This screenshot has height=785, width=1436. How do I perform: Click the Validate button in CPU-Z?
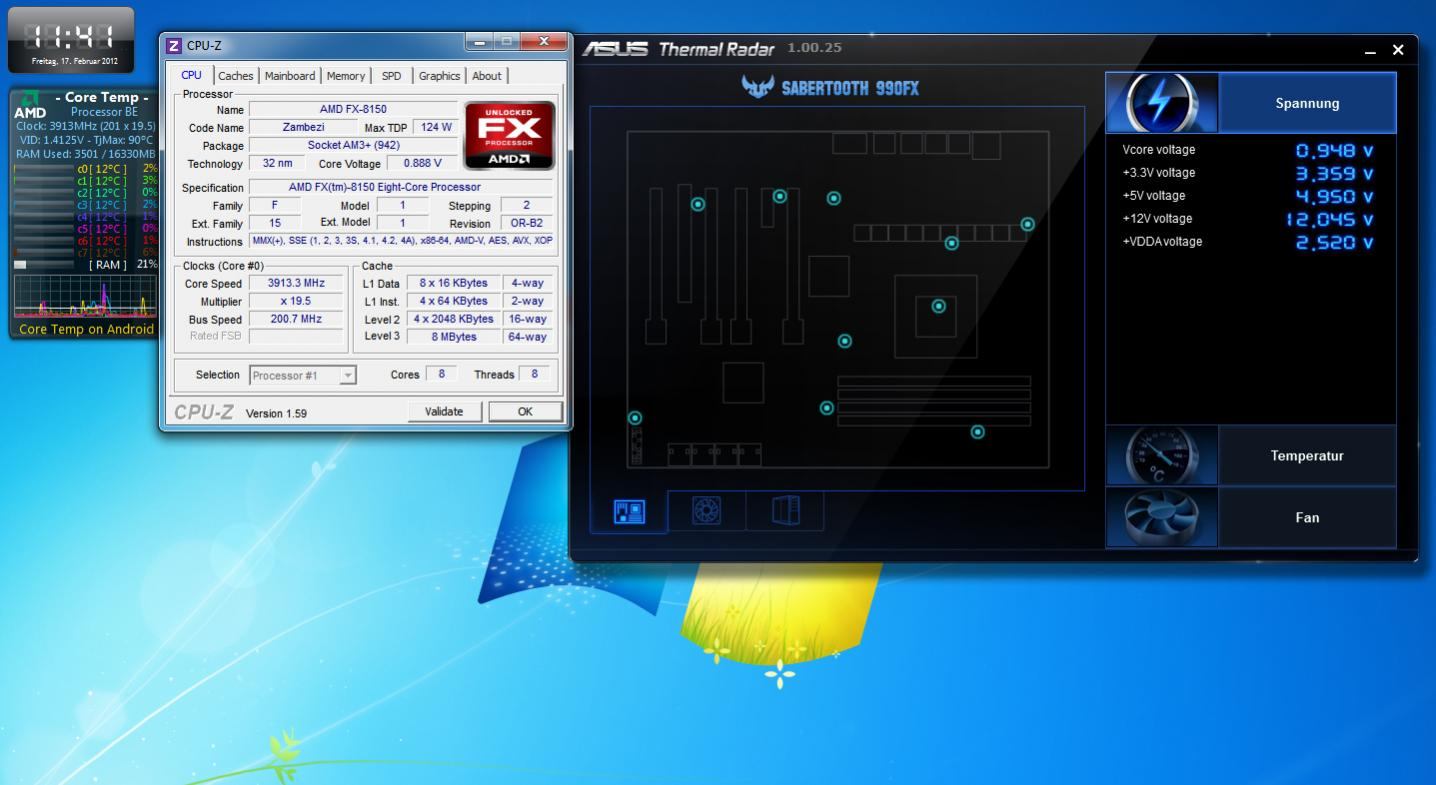pyautogui.click(x=444, y=411)
